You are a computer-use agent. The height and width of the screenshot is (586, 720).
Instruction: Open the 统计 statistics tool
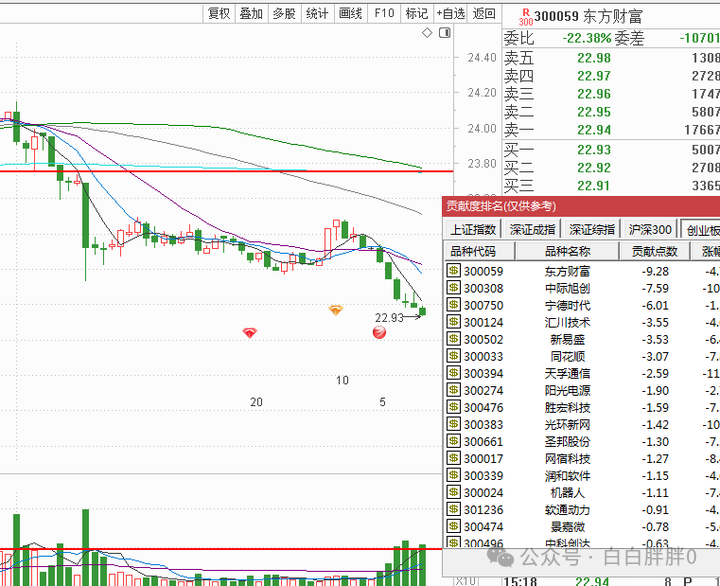[x=318, y=13]
